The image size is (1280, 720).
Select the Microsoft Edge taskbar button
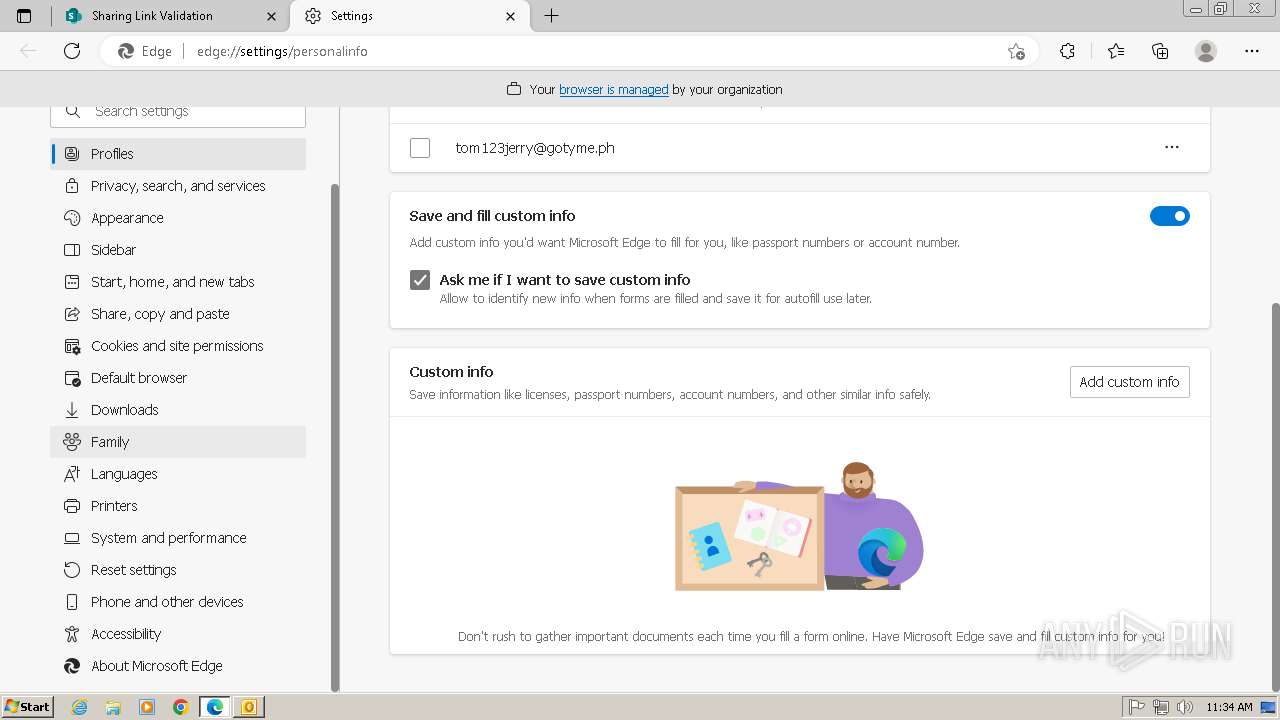click(215, 707)
